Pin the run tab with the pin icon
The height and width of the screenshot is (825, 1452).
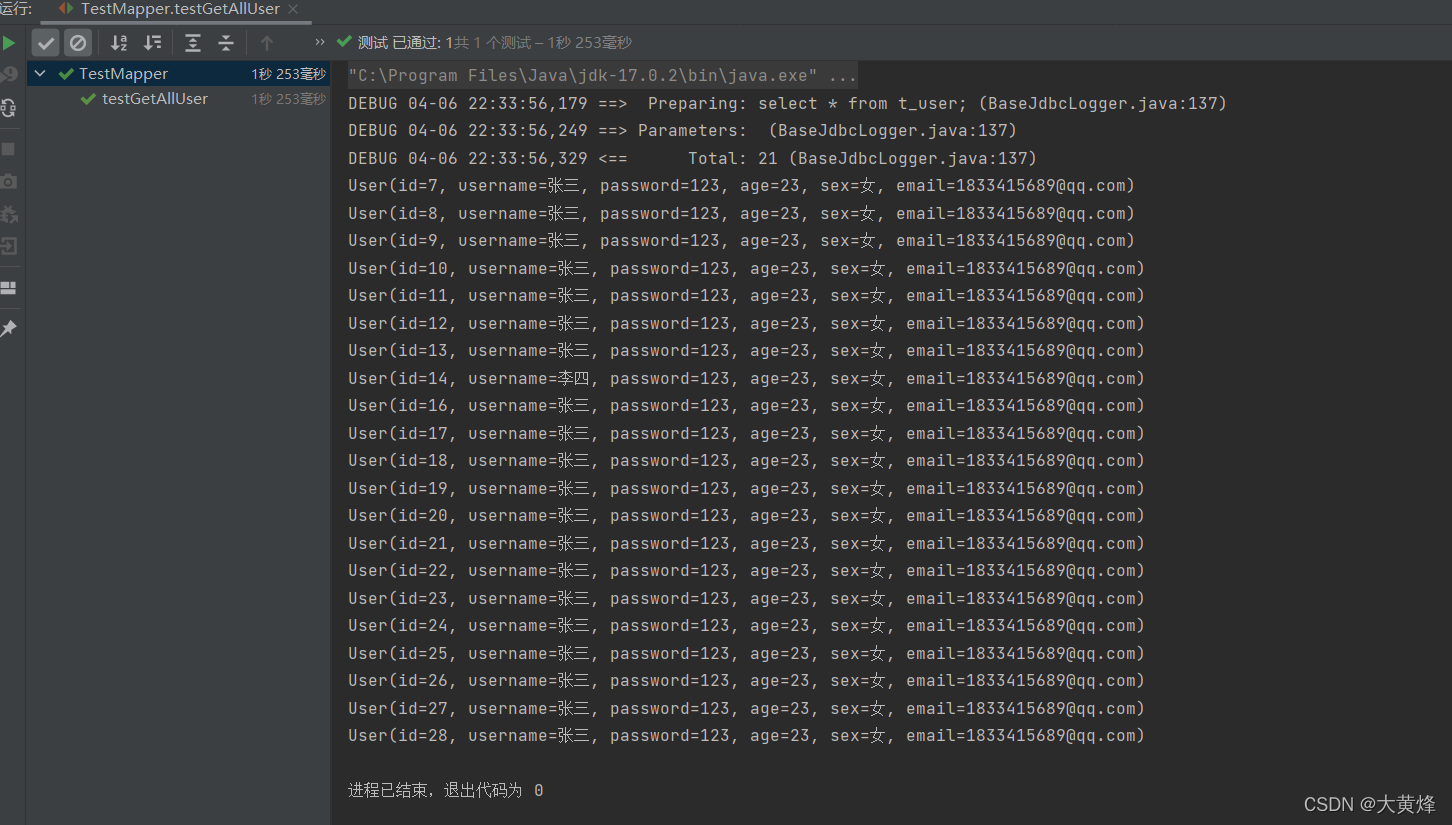[9, 328]
